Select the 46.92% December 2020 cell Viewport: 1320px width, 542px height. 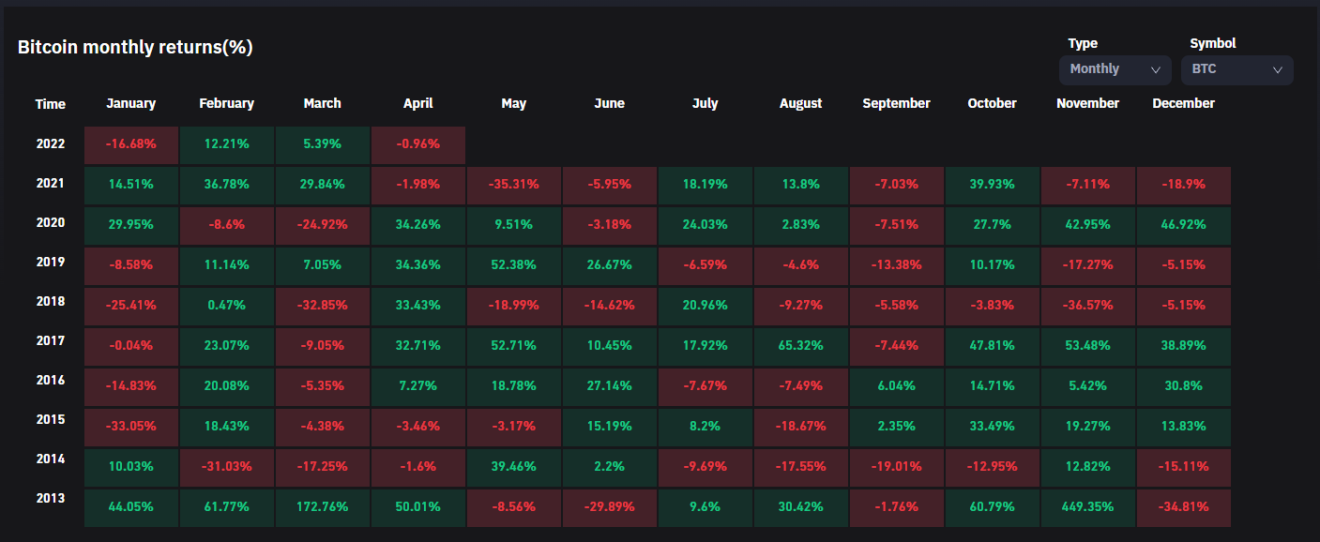click(1183, 225)
